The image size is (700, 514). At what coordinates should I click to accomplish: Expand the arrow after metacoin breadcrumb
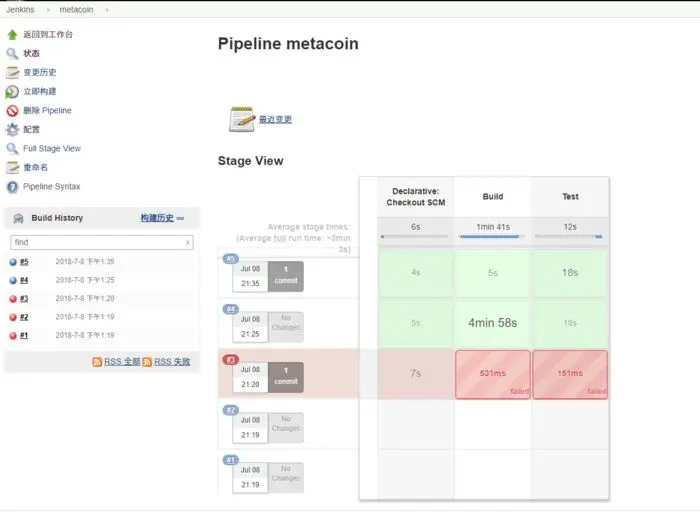point(107,10)
